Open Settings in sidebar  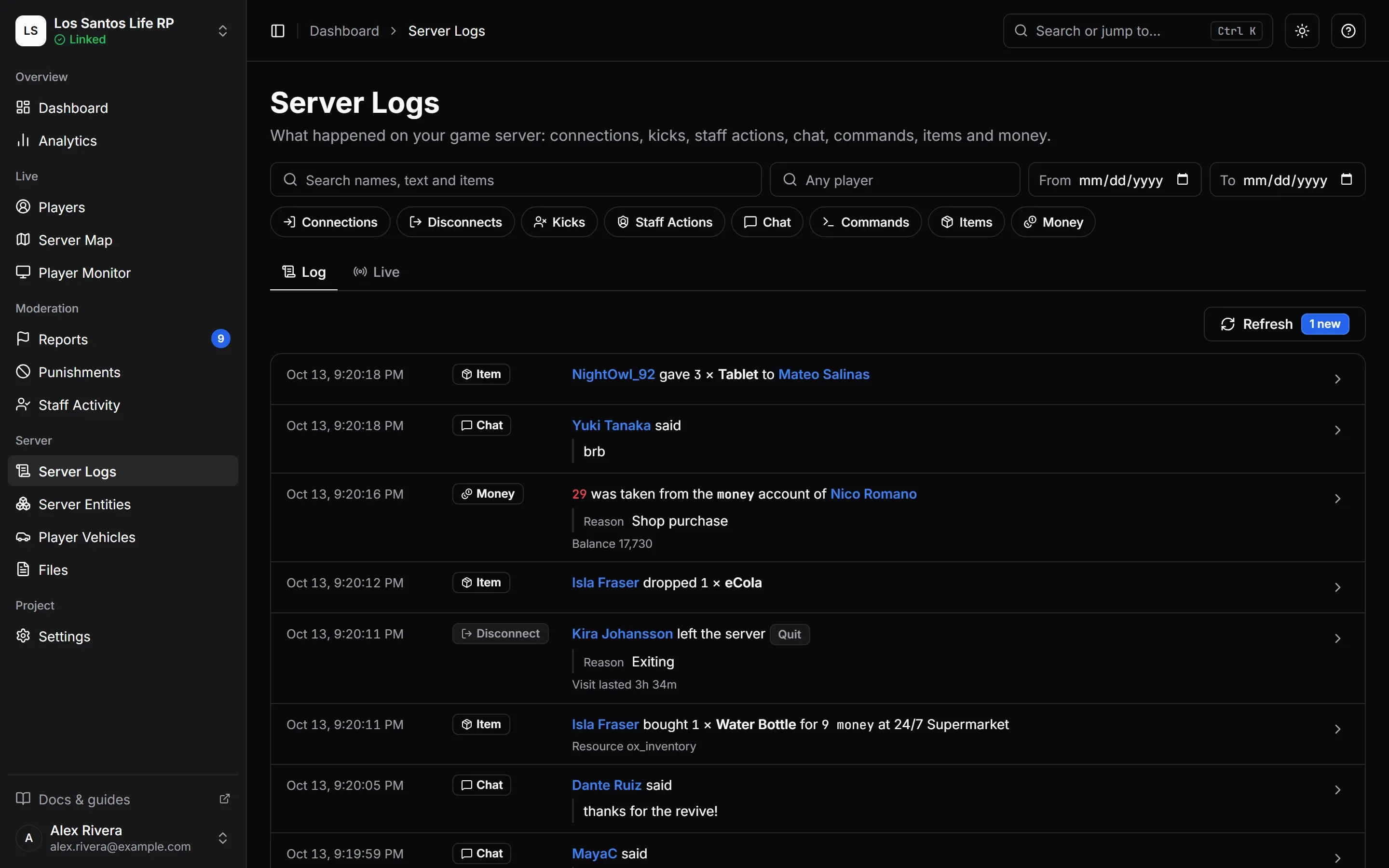(123, 636)
